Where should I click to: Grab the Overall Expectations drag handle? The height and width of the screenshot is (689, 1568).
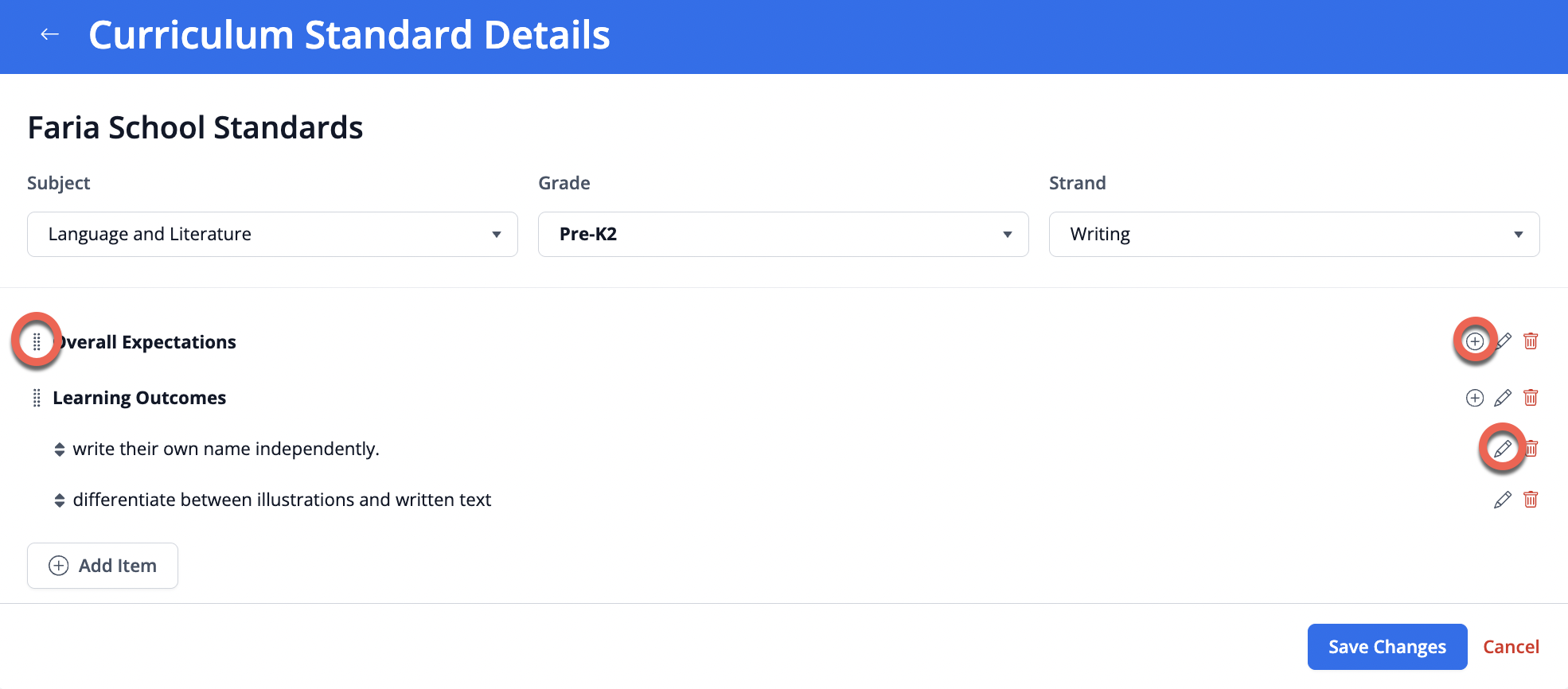tap(37, 341)
